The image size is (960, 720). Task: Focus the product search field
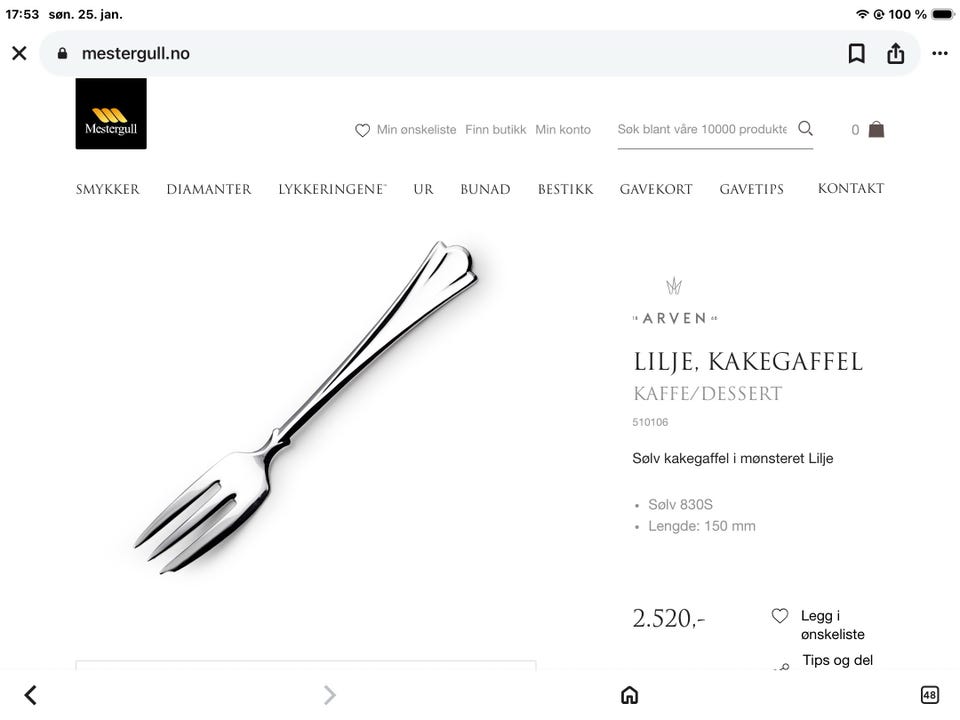pyautogui.click(x=702, y=129)
